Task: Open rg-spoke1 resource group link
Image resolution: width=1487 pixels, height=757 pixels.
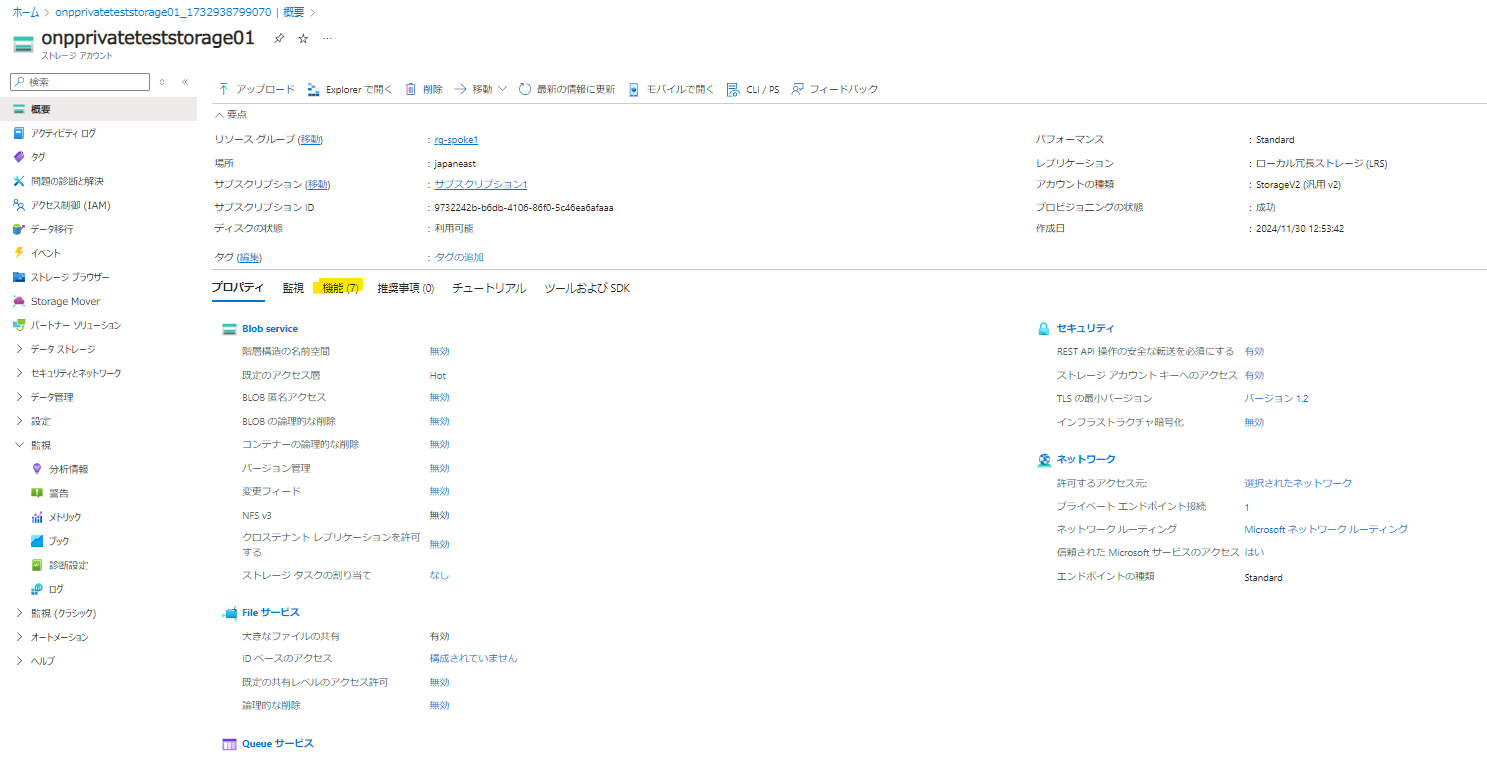Action: (456, 140)
